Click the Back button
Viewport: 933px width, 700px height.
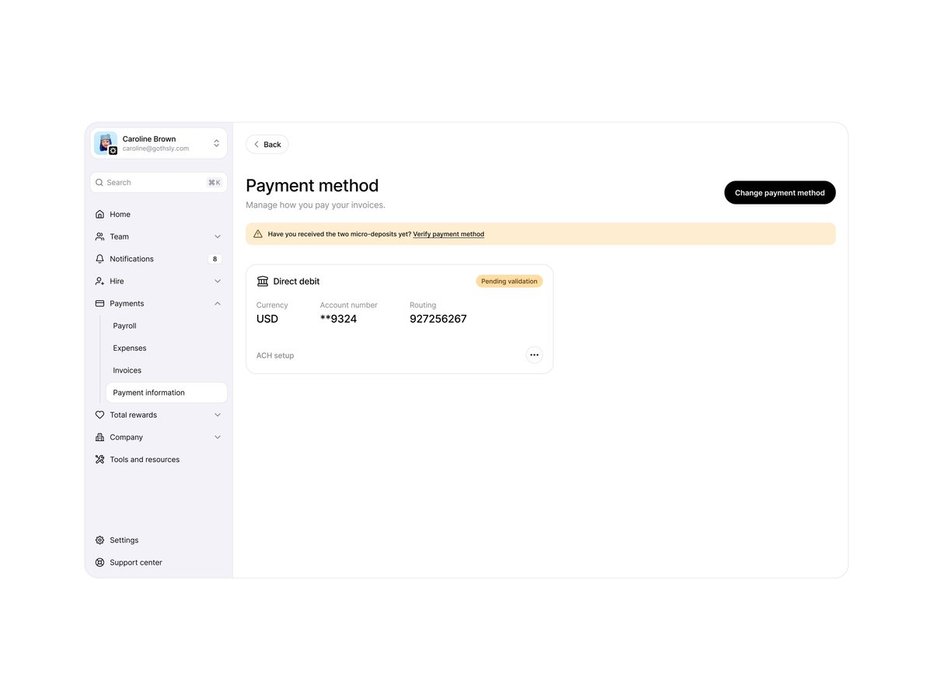(267, 145)
